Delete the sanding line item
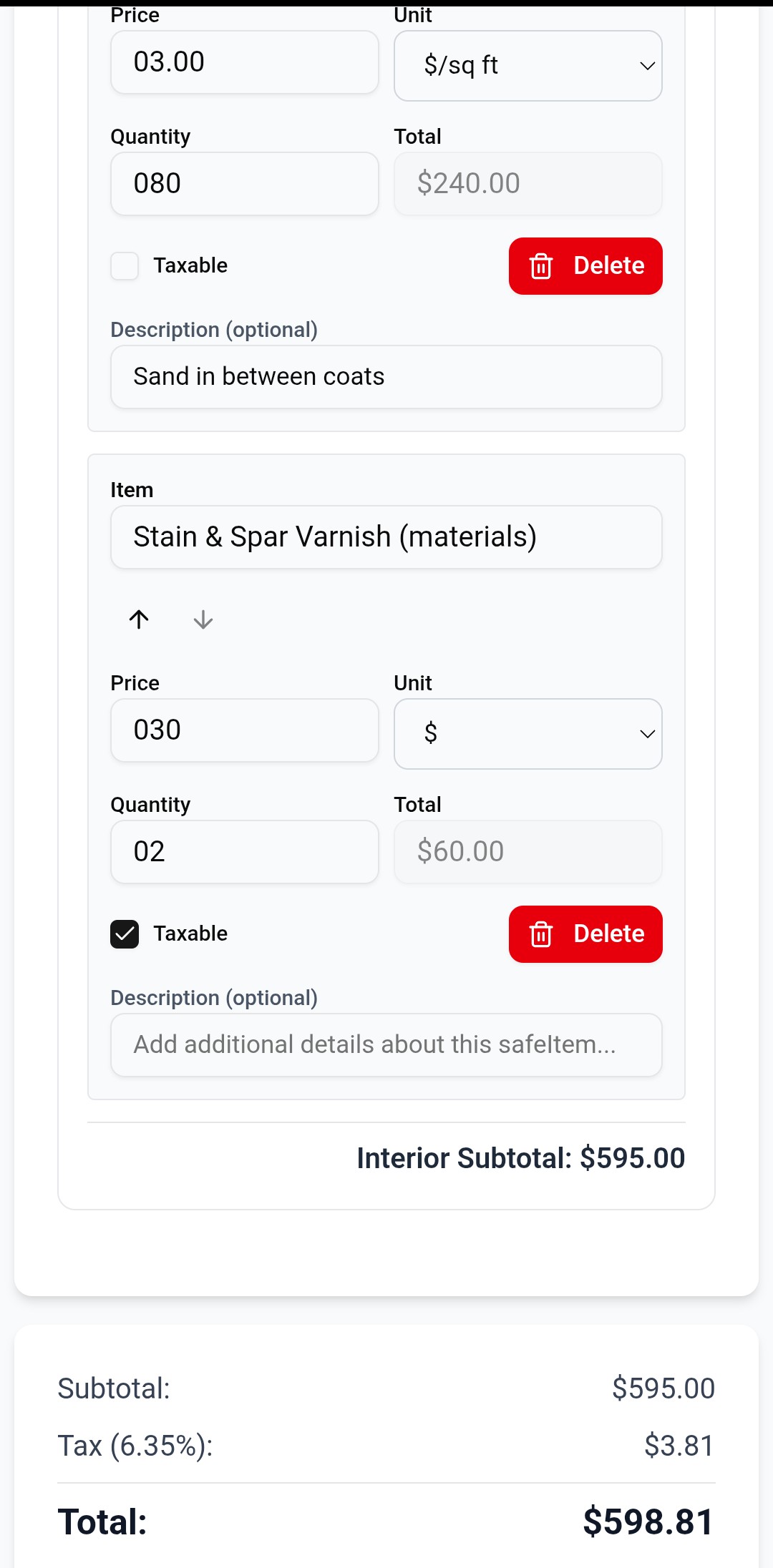Image resolution: width=773 pixels, height=1568 pixels. pyautogui.click(x=585, y=265)
